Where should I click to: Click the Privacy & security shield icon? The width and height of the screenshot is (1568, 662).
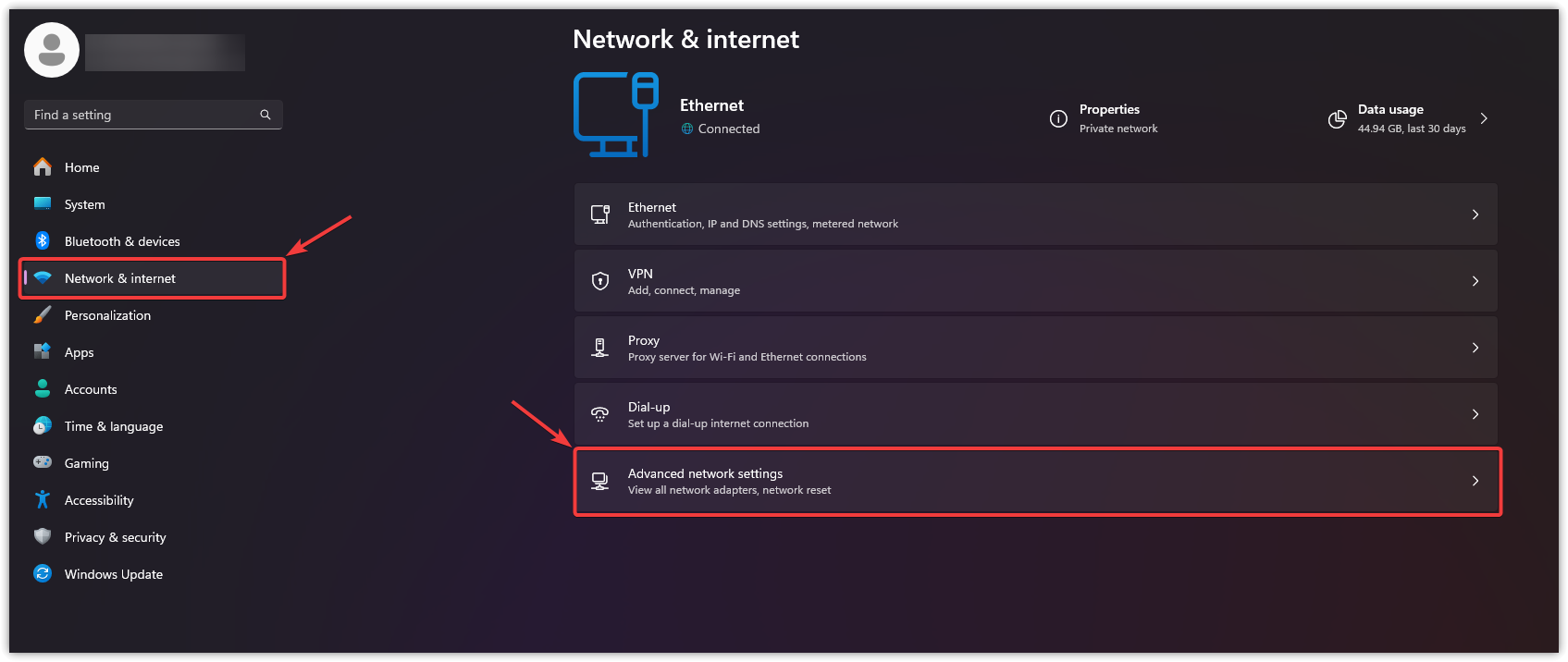(43, 537)
